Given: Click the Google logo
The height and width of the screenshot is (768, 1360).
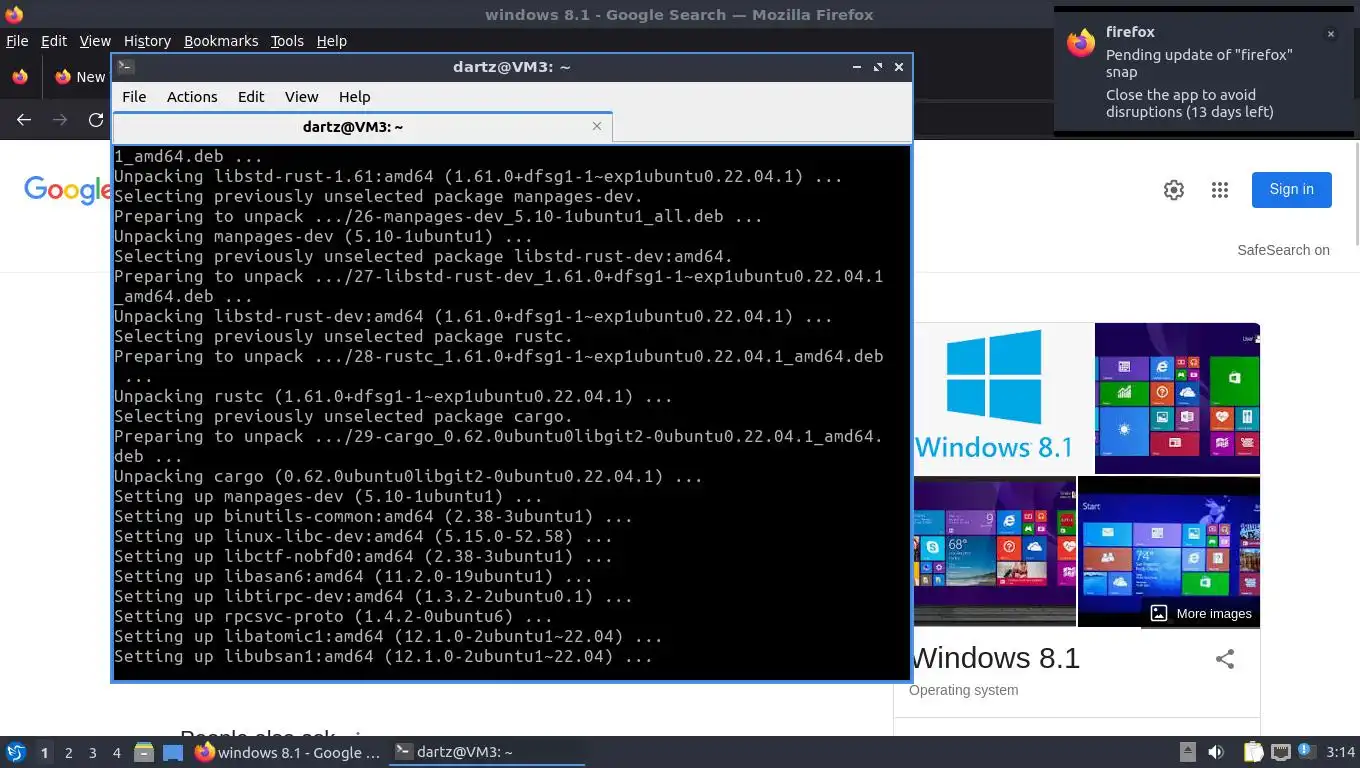Looking at the screenshot, I should click(67, 189).
